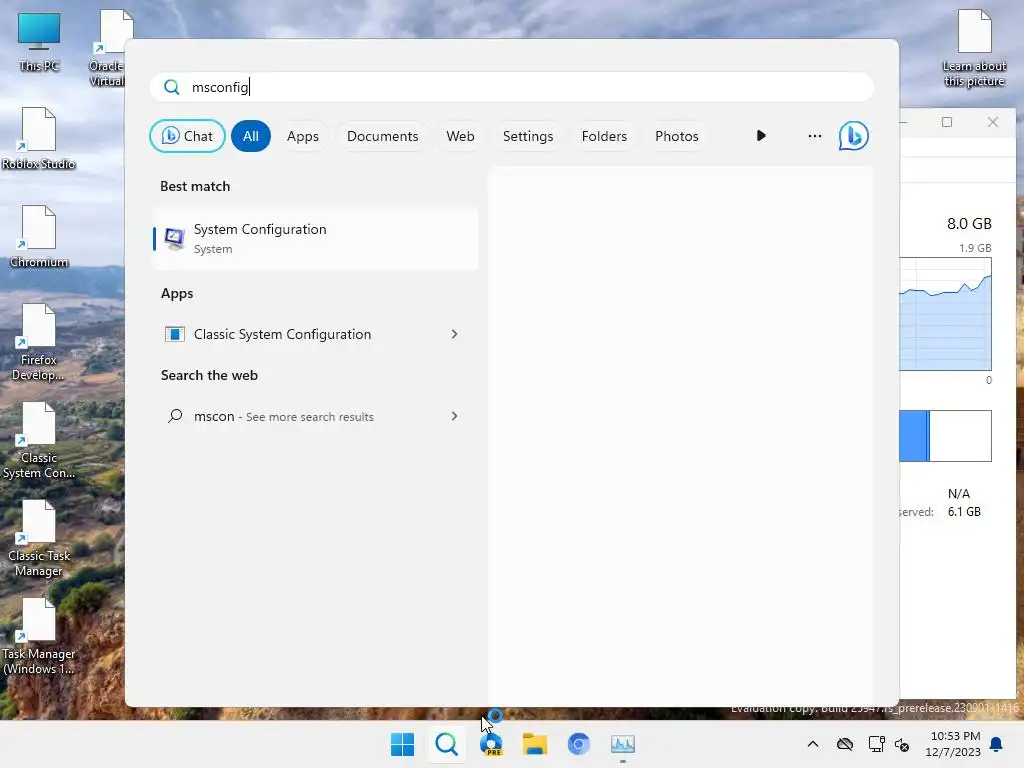1024x768 pixels.
Task: Open notifications bell icon
Action: point(997,744)
